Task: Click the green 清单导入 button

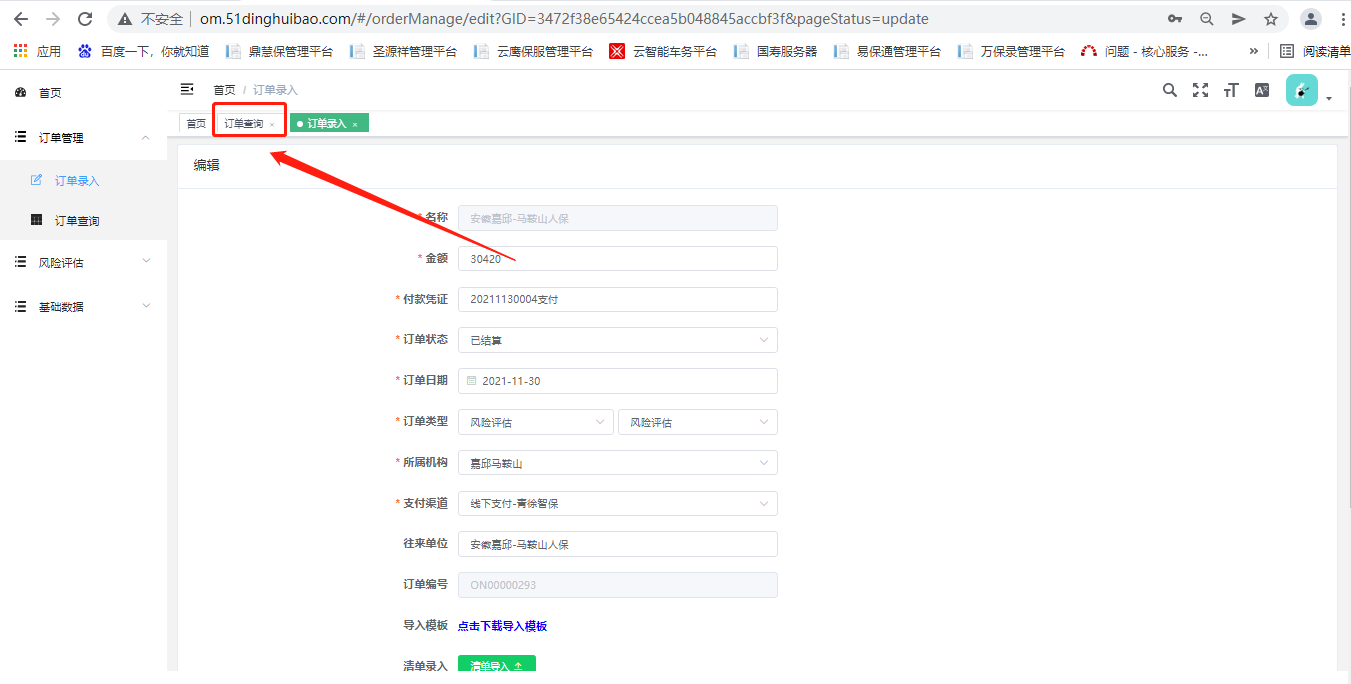Action: (x=497, y=664)
